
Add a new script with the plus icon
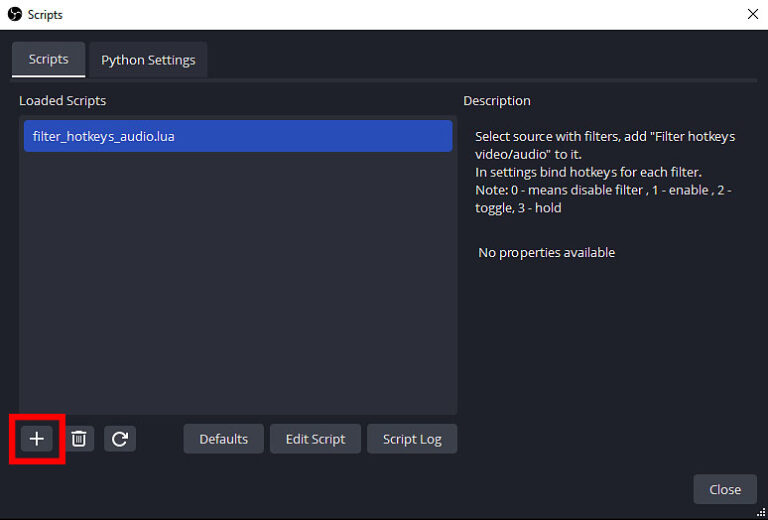37,439
